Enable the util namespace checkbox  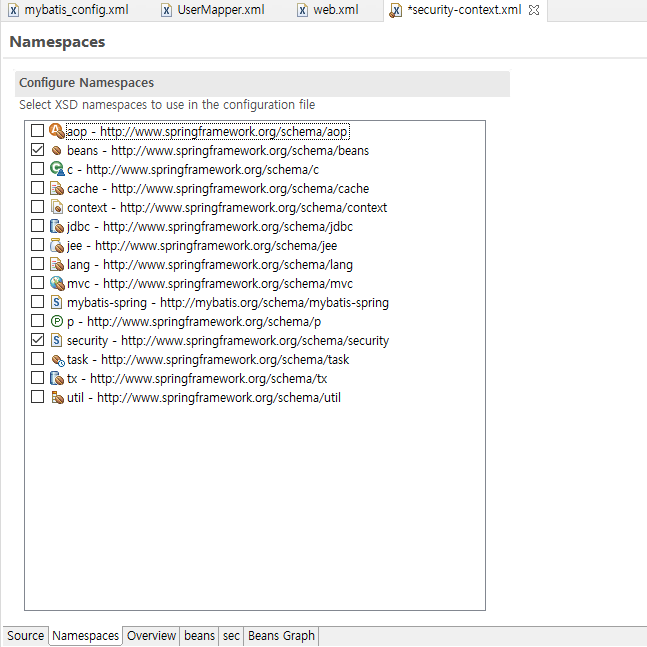click(x=37, y=397)
